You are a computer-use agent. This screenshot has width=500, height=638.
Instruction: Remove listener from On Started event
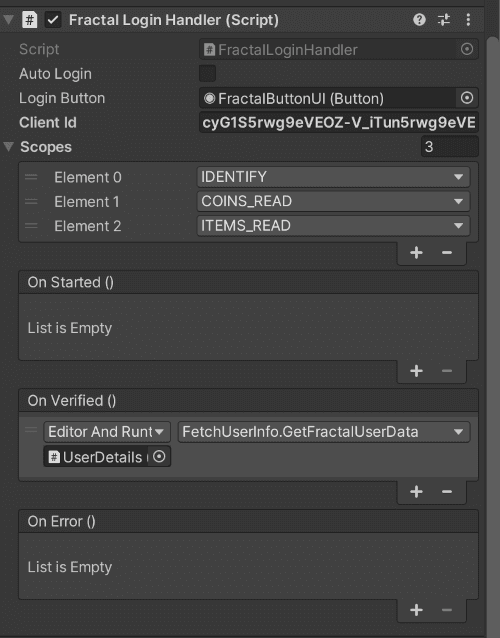(447, 371)
